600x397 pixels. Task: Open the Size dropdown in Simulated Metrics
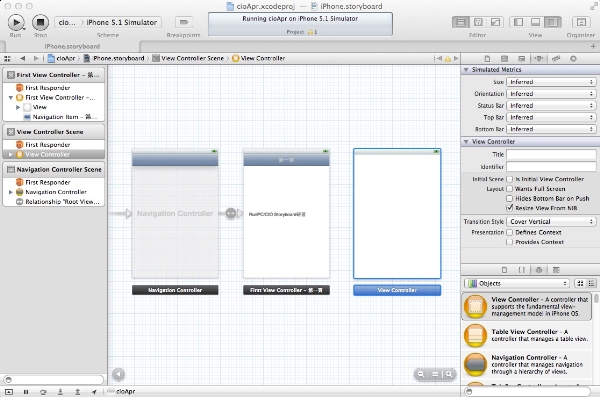click(551, 82)
